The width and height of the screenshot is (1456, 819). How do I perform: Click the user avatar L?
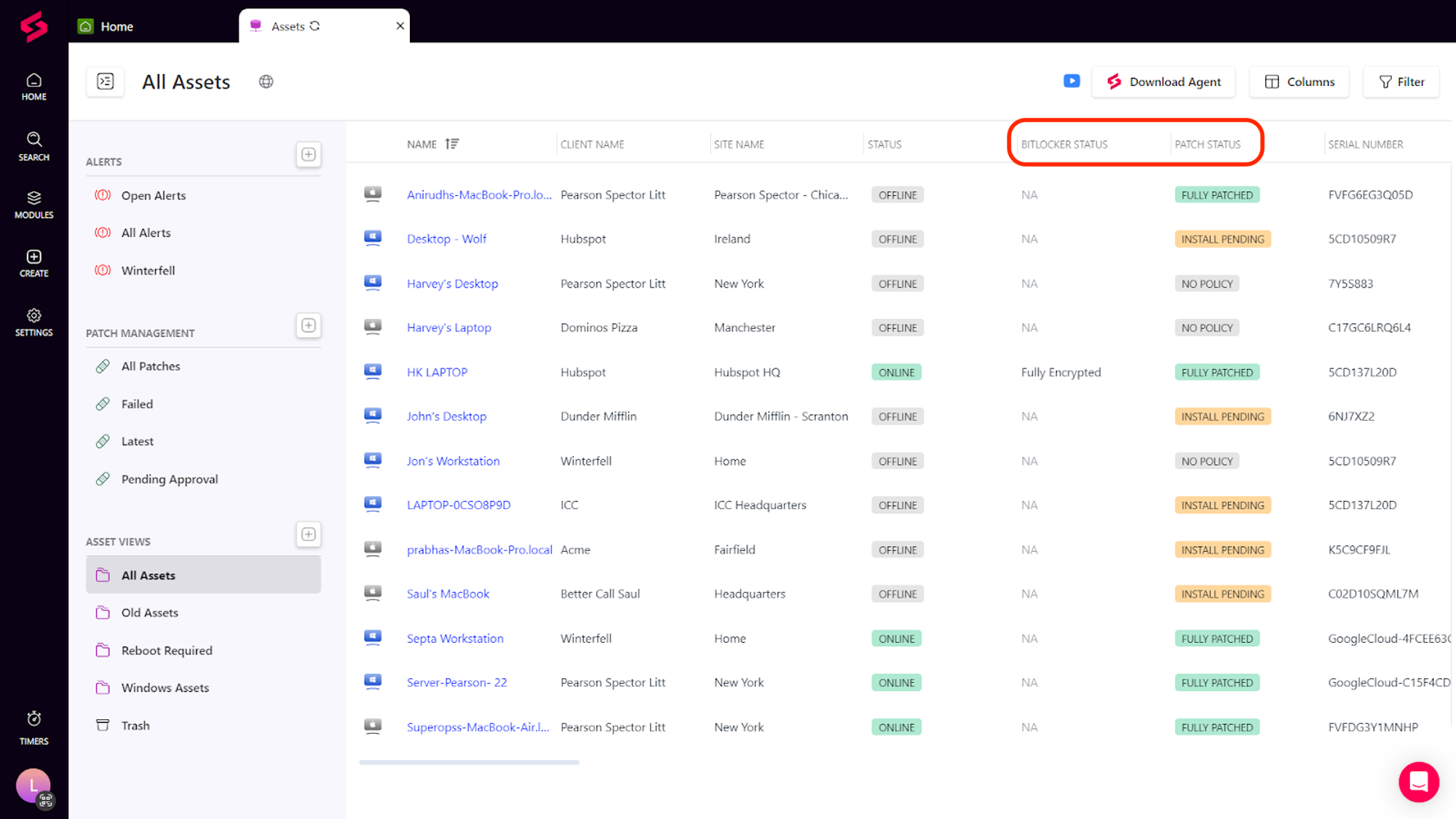coord(33,786)
